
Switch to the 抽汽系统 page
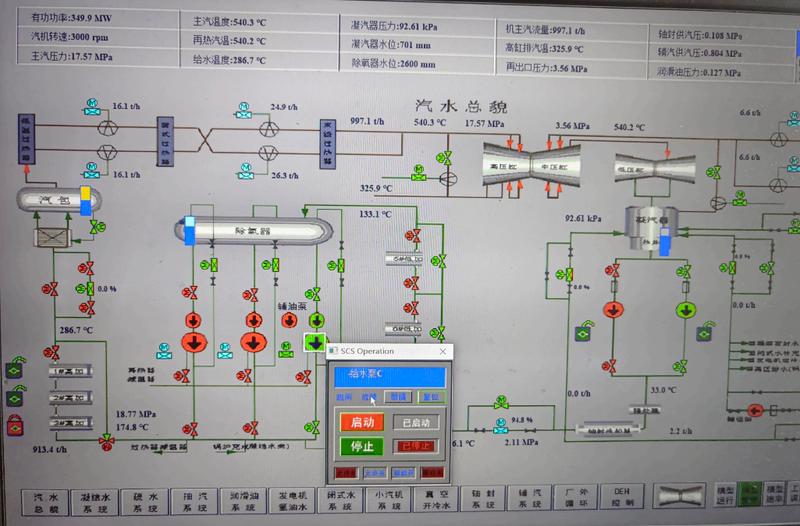195,502
